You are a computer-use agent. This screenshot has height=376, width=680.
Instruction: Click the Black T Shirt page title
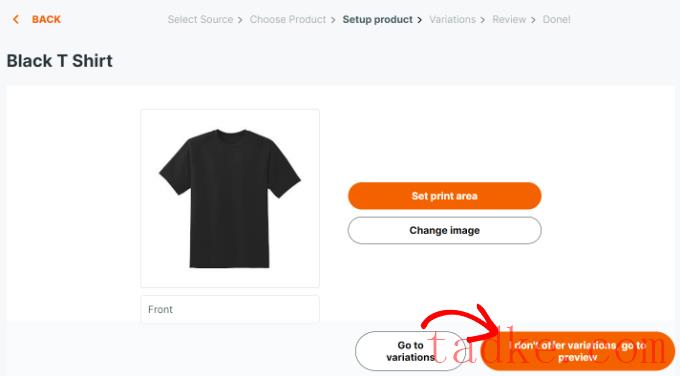pyautogui.click(x=60, y=61)
